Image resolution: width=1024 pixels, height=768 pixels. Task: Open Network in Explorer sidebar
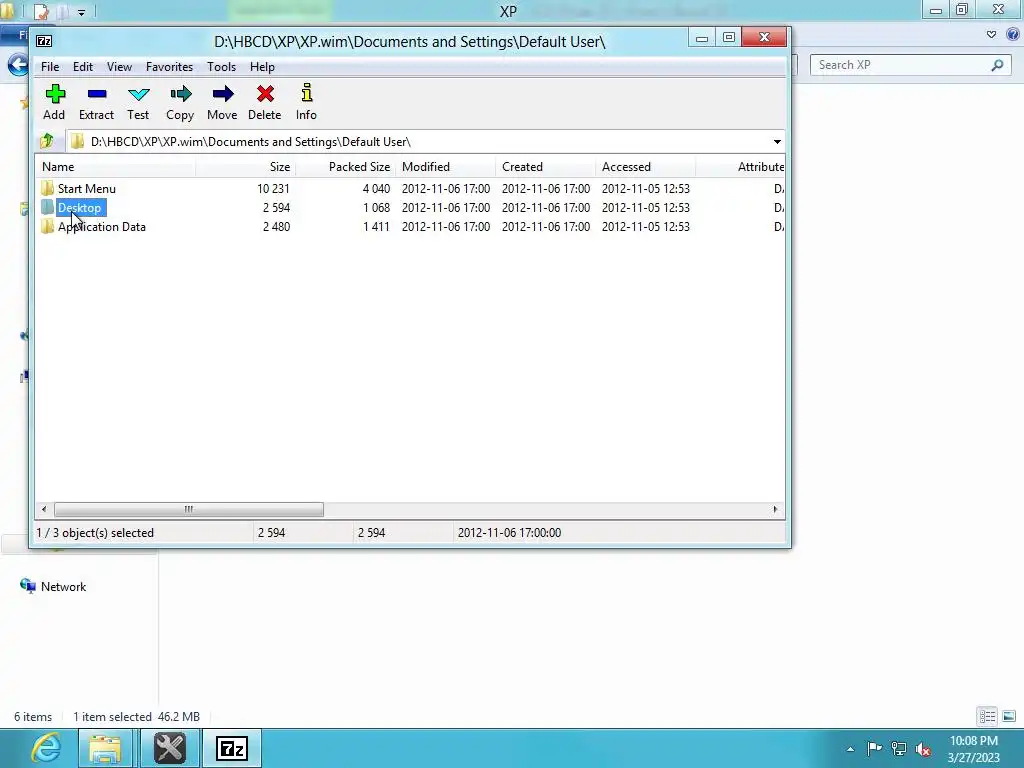(x=63, y=586)
